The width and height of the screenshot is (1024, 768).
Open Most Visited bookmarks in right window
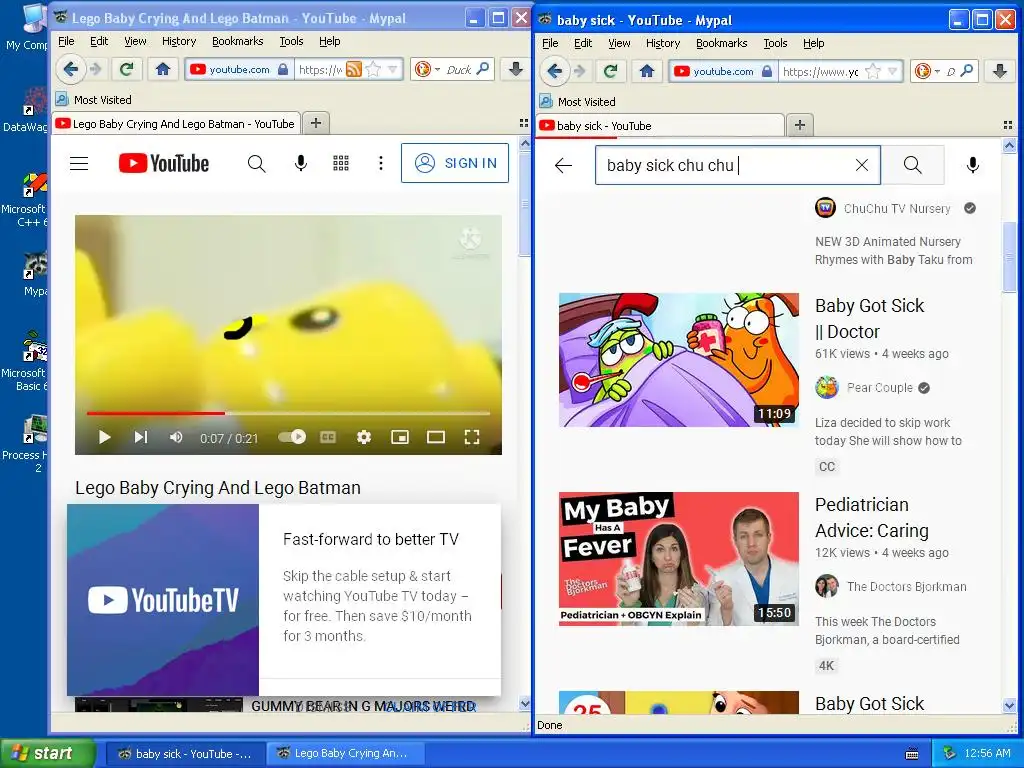pos(578,102)
